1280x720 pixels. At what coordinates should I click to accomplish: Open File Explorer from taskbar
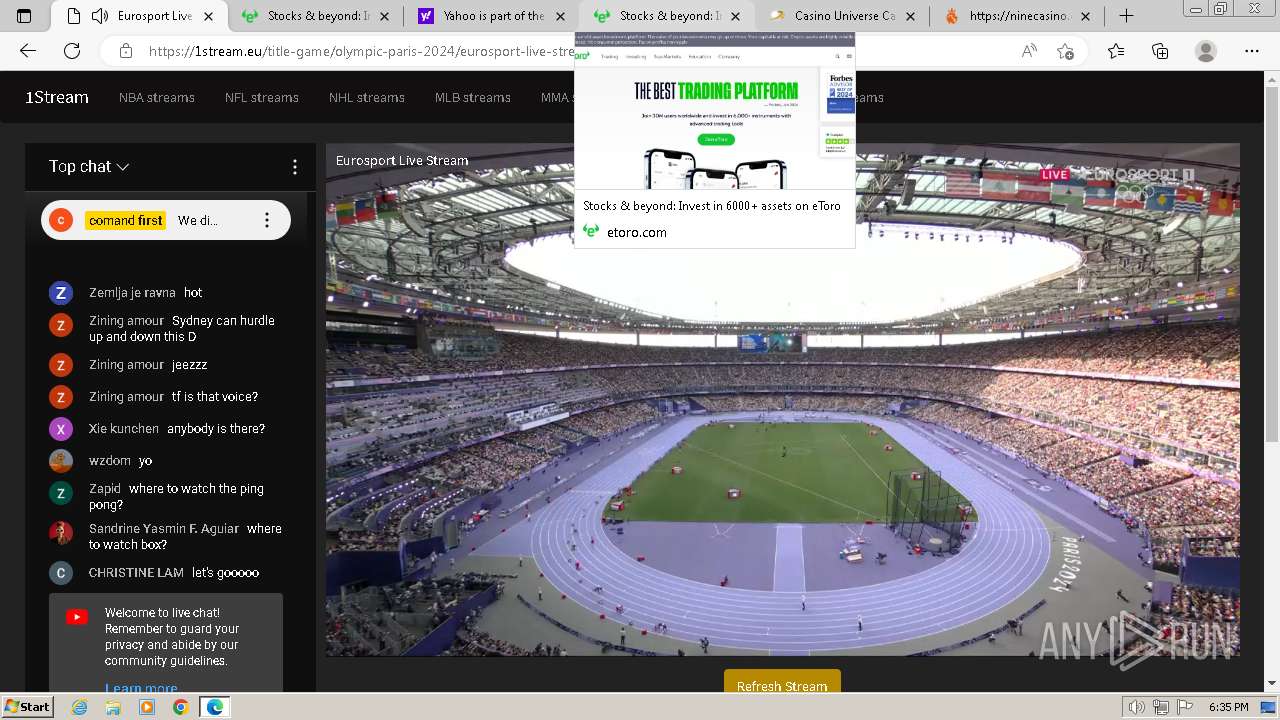113,707
